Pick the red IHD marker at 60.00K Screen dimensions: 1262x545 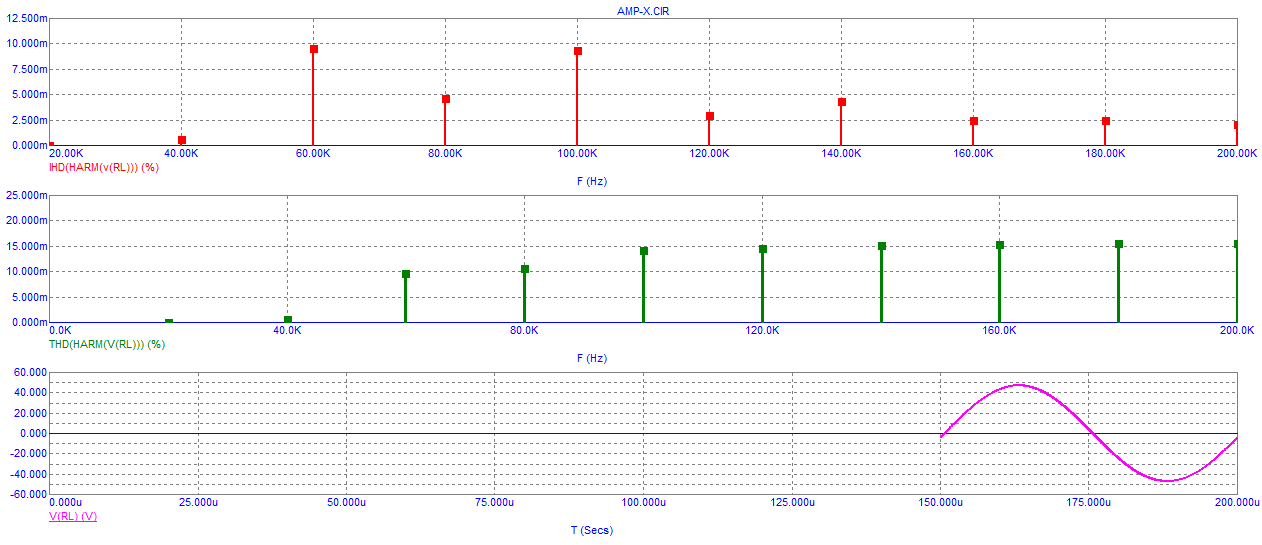click(x=313, y=49)
